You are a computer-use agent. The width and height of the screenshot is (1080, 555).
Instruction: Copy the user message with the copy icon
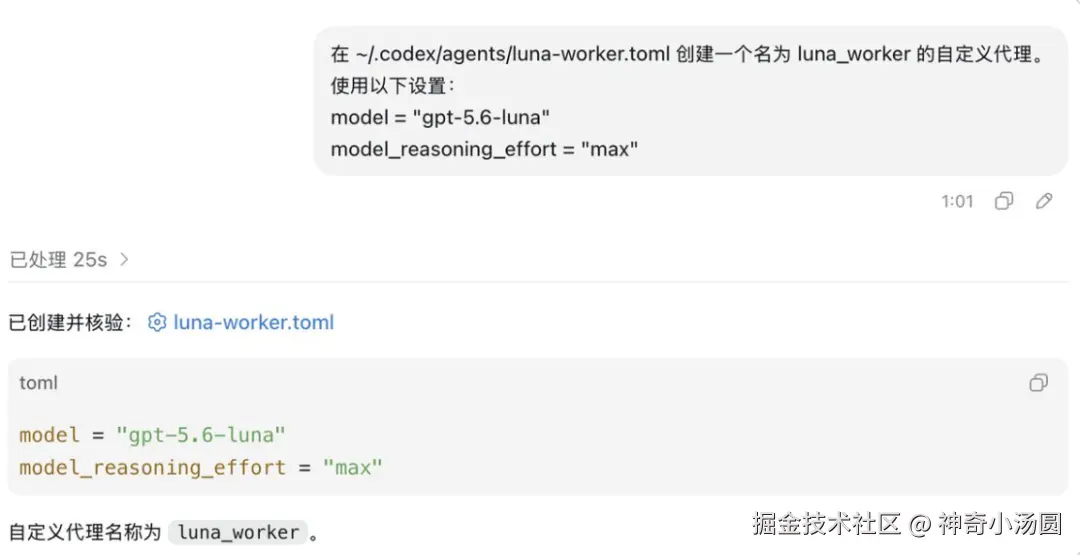(1004, 201)
